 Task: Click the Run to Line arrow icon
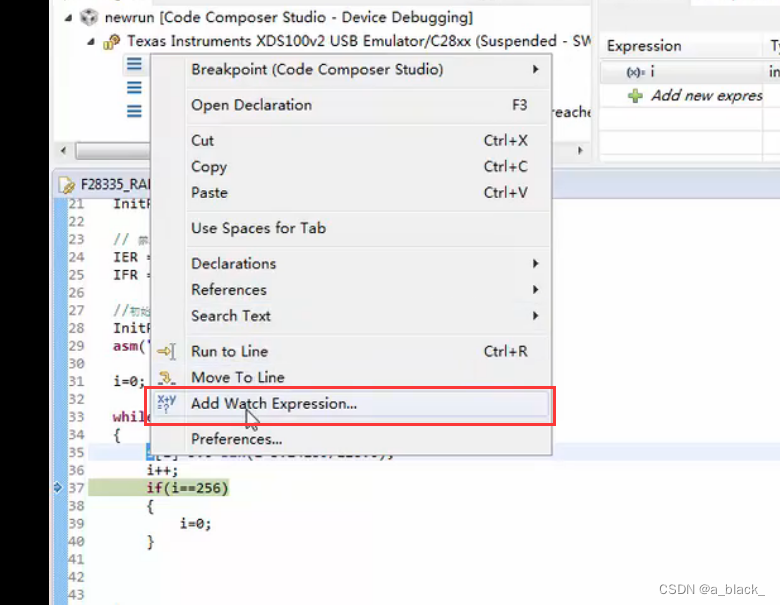[166, 351]
